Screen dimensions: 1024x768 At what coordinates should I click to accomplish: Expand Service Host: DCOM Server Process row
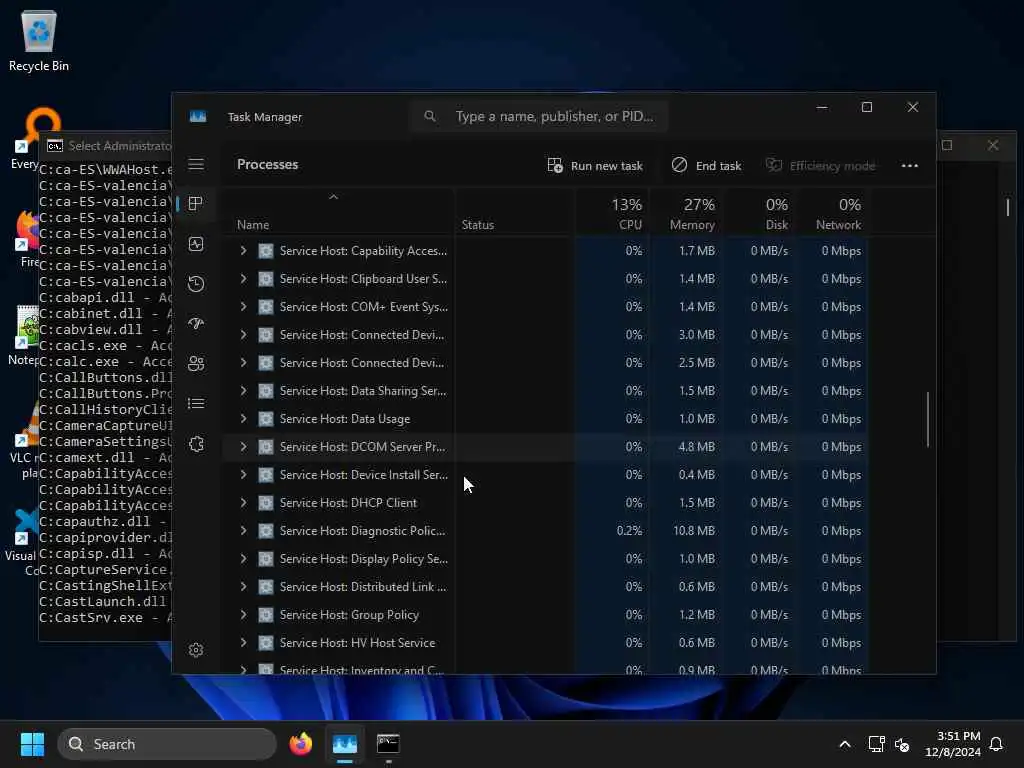pyautogui.click(x=243, y=447)
